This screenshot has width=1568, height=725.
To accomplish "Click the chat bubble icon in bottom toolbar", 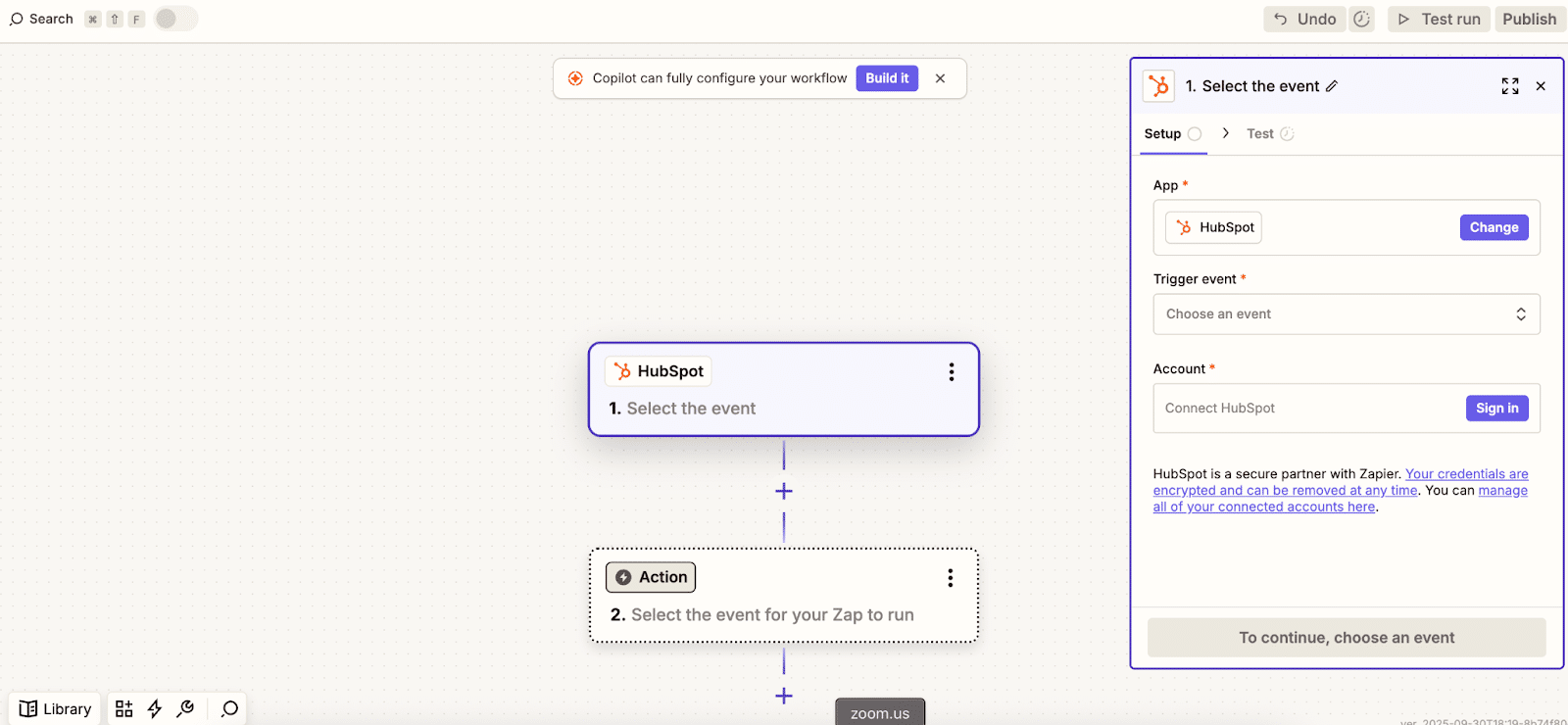I will 229,709.
